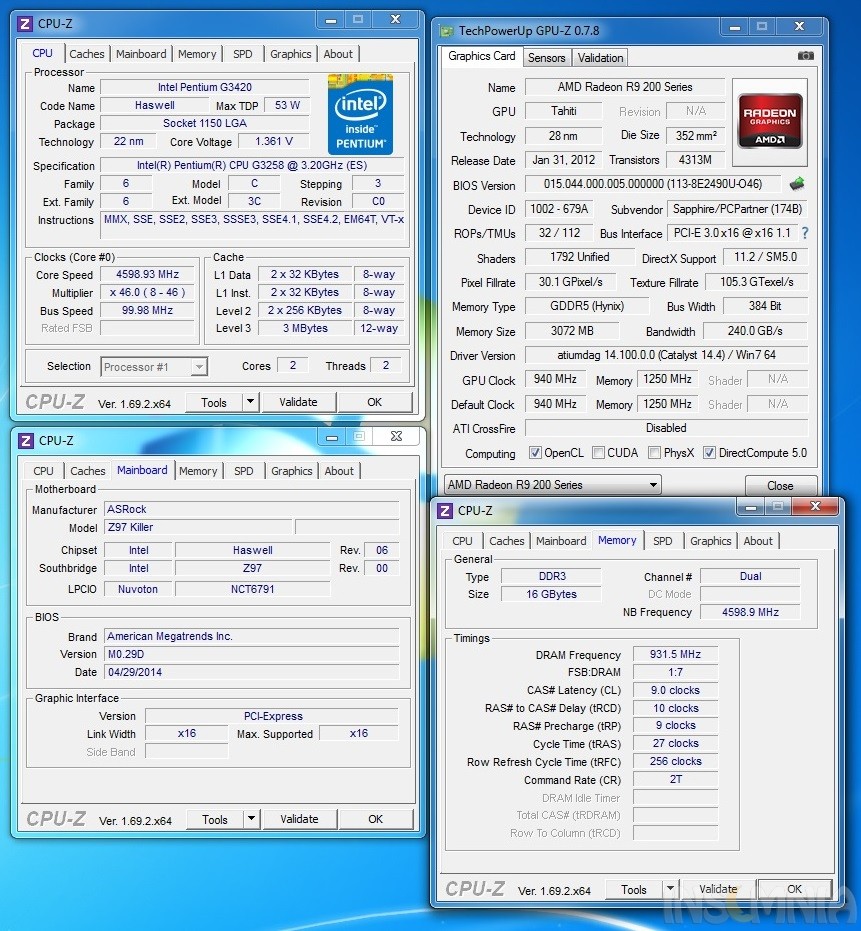Click Tools button in the Memory CPU-Z window

pos(634,889)
